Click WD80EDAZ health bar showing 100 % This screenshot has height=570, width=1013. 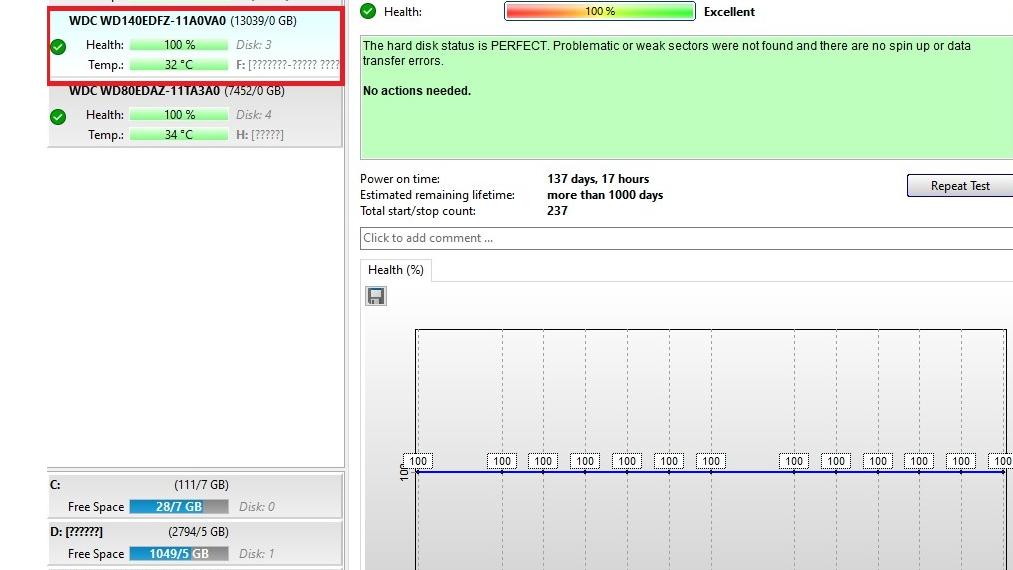click(x=179, y=114)
